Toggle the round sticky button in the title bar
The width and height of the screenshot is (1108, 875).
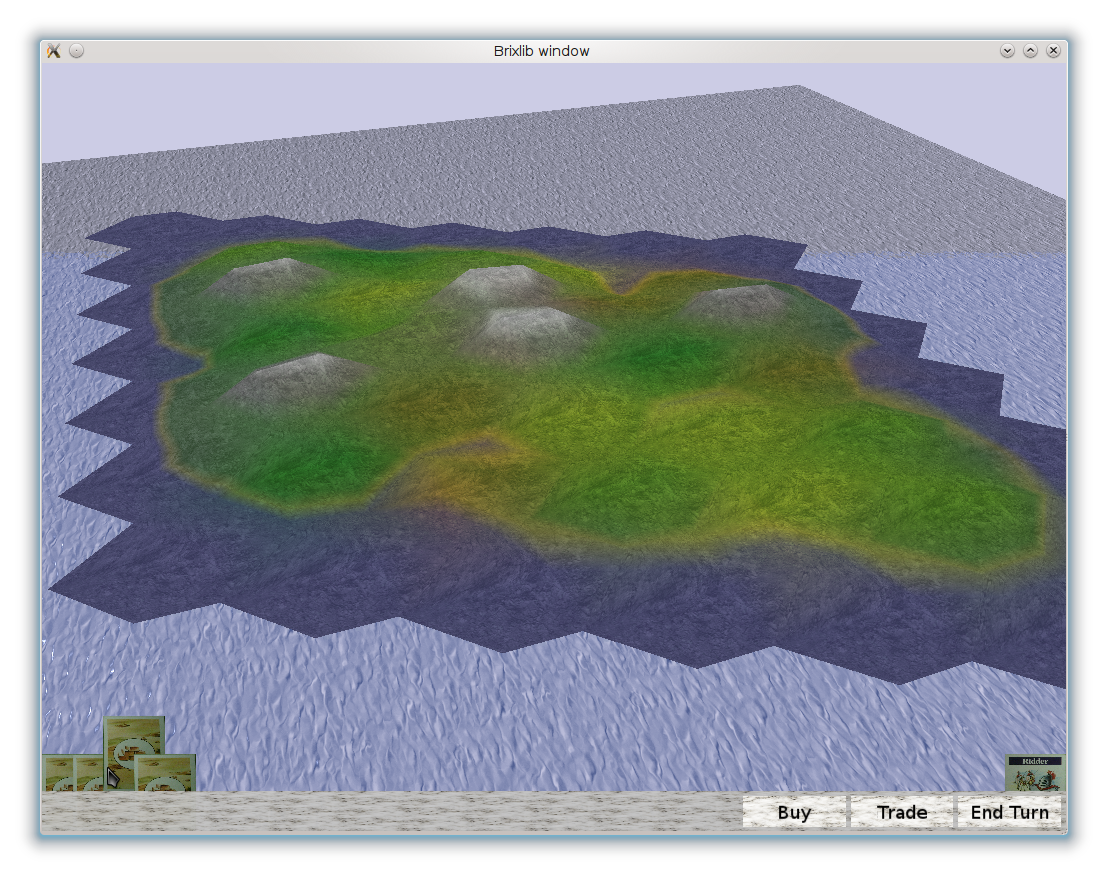click(x=77, y=51)
